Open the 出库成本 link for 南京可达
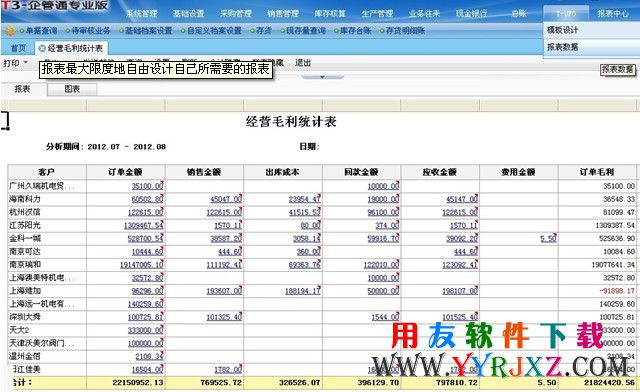The height and width of the screenshot is (392, 640). coord(309,252)
